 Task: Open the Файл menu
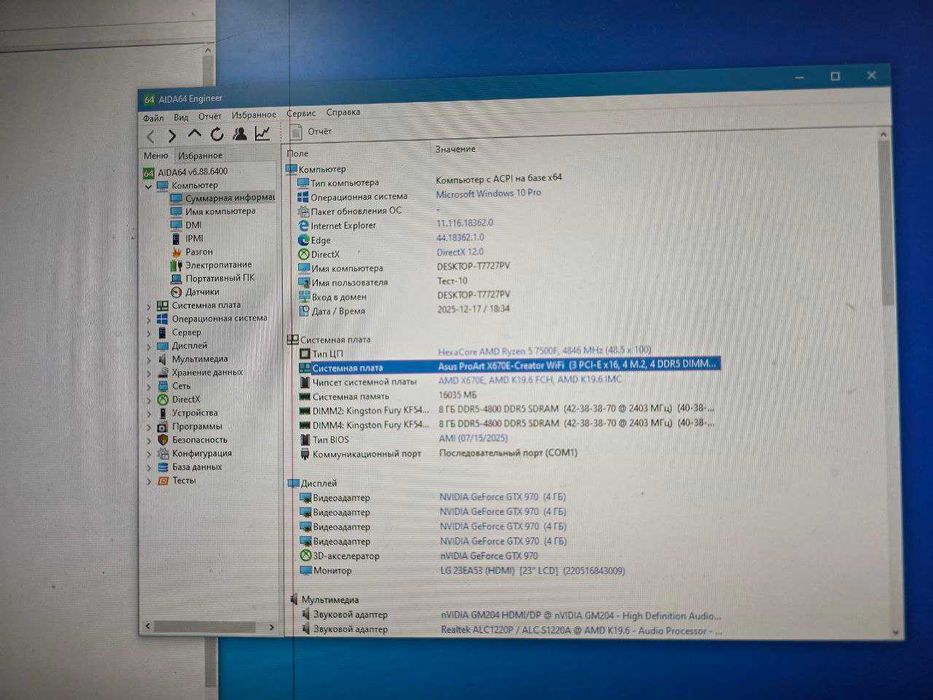[x=153, y=118]
